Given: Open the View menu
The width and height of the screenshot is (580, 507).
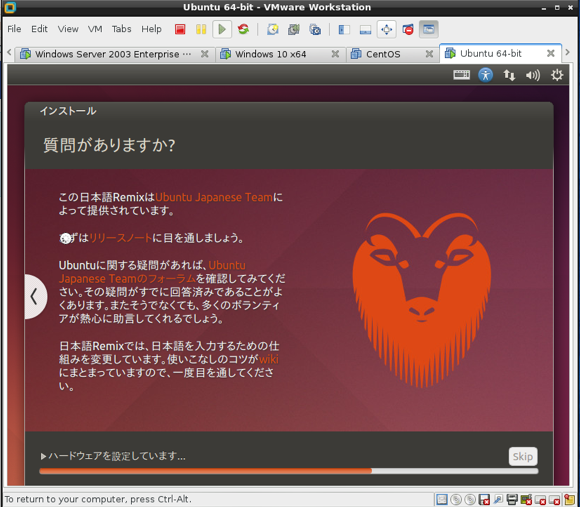Looking at the screenshot, I should pyautogui.click(x=68, y=29).
